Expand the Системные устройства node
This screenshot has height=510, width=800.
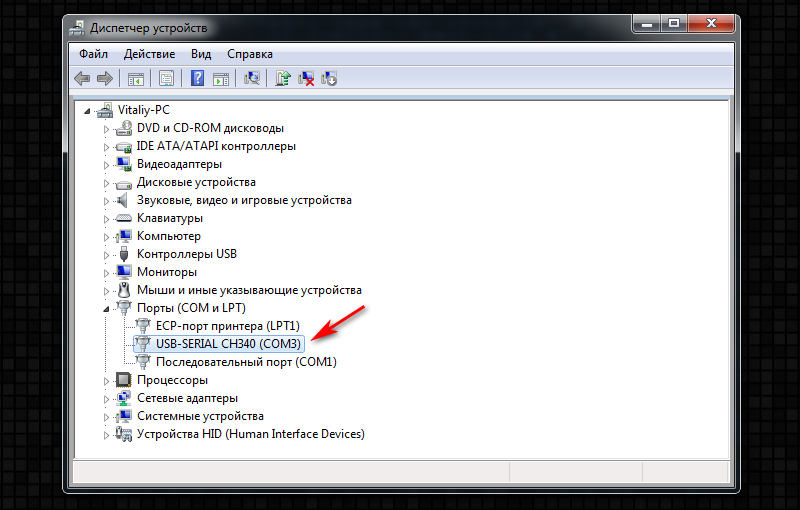click(x=106, y=417)
